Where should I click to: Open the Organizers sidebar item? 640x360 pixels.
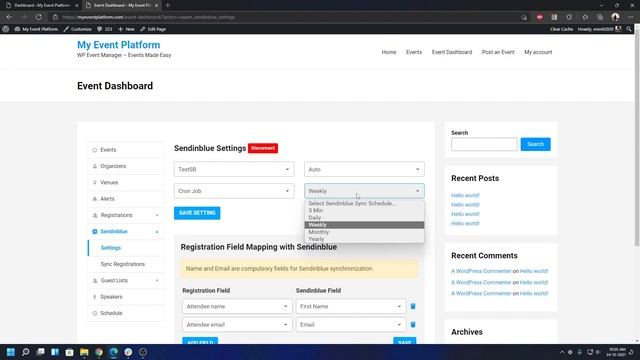126,166
